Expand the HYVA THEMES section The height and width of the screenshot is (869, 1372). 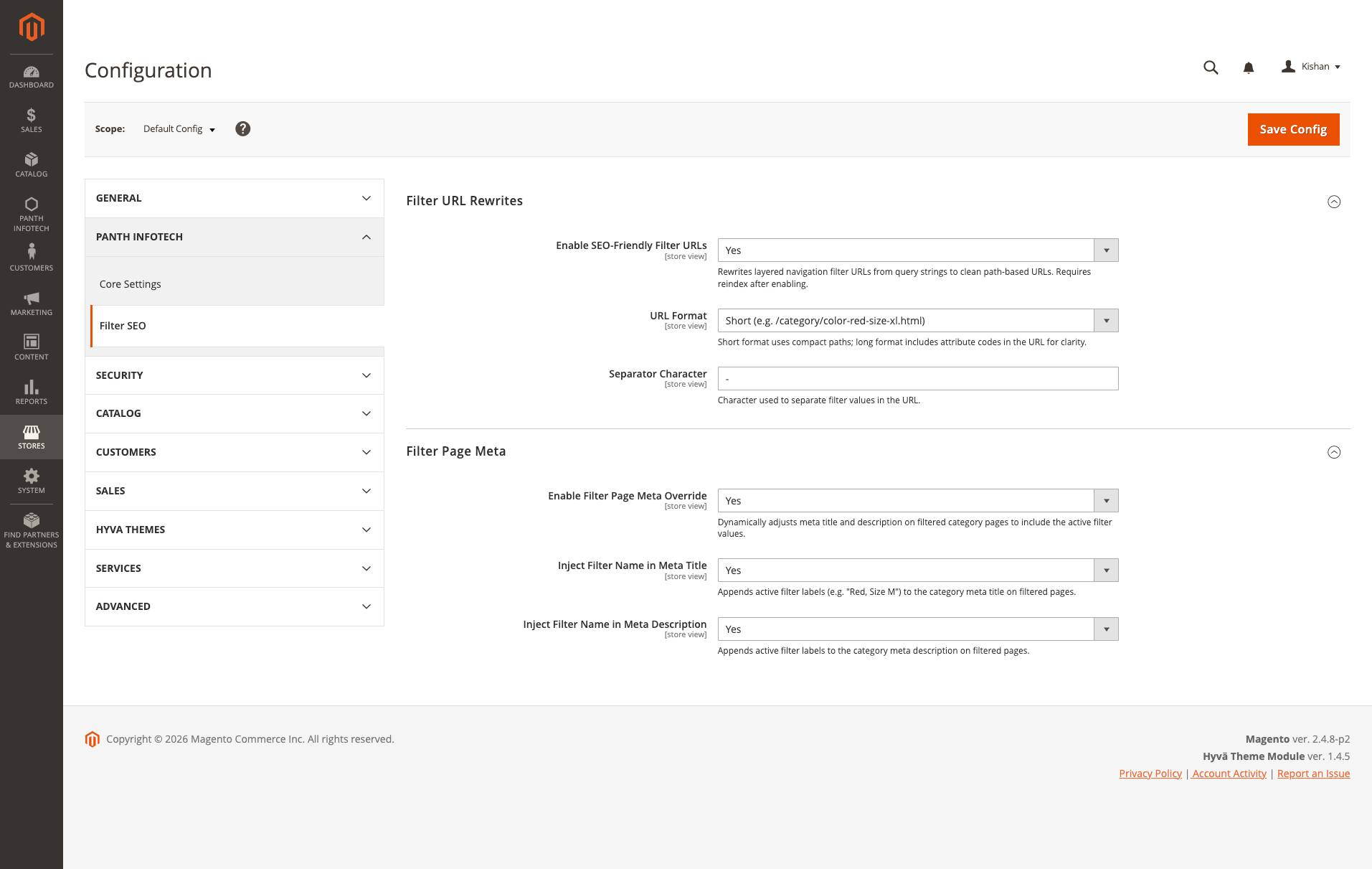(234, 530)
